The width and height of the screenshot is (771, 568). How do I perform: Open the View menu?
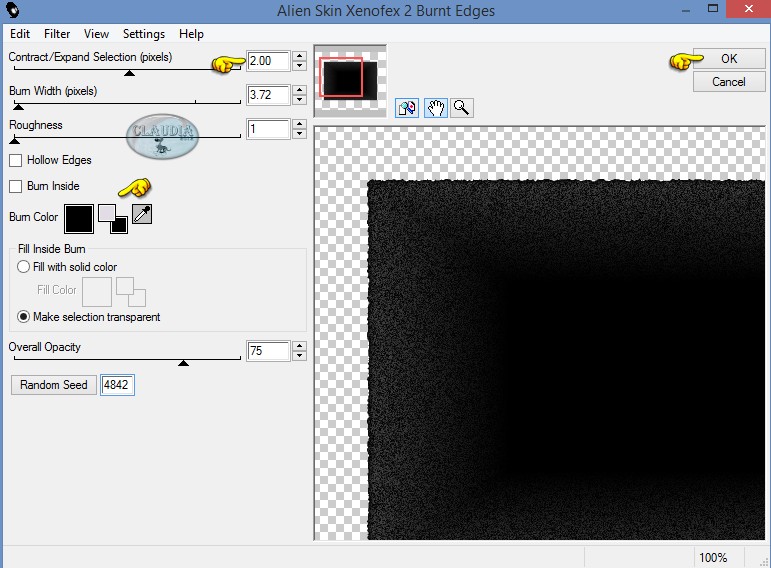(x=96, y=34)
